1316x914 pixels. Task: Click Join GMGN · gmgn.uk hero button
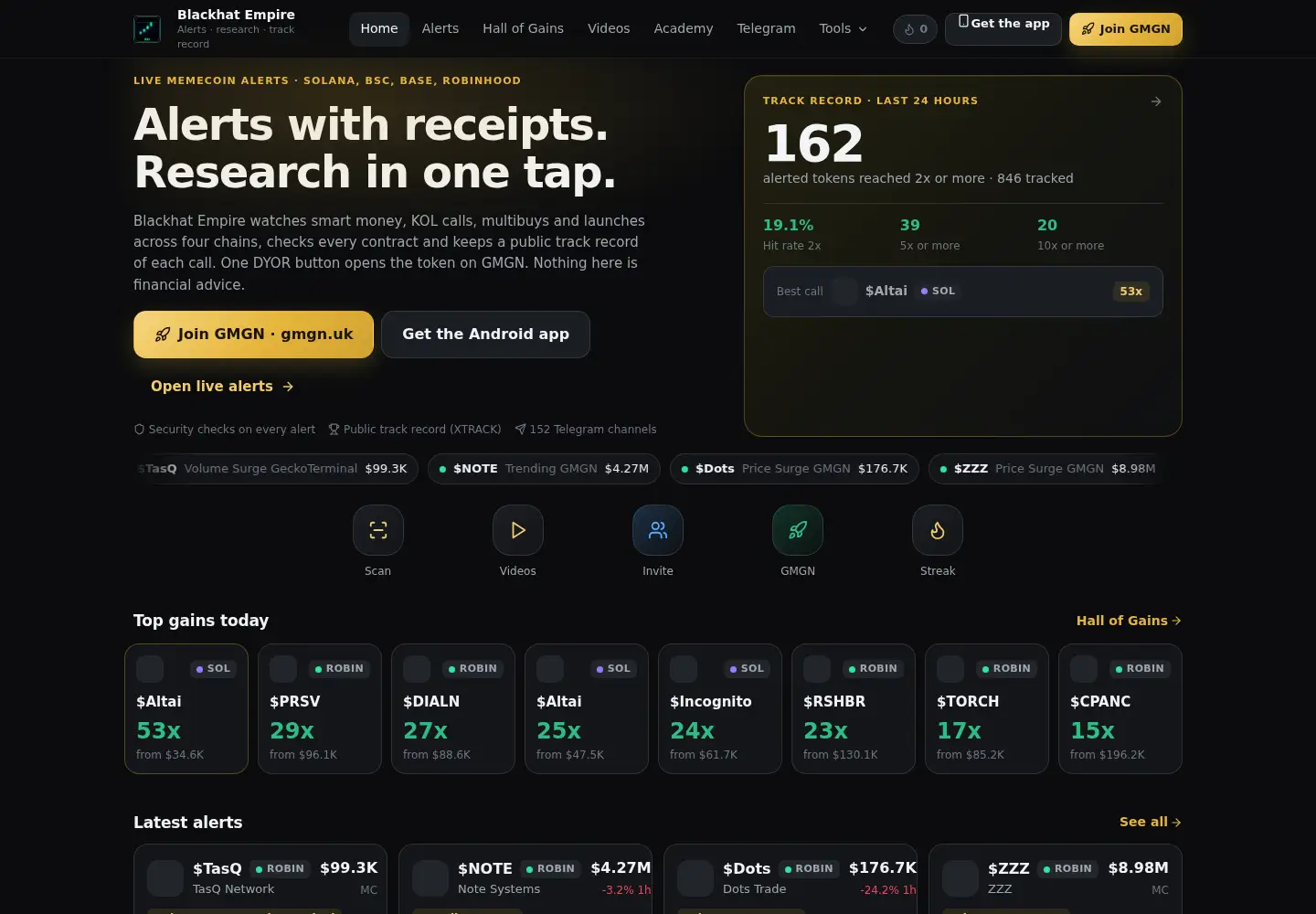pyautogui.click(x=254, y=335)
